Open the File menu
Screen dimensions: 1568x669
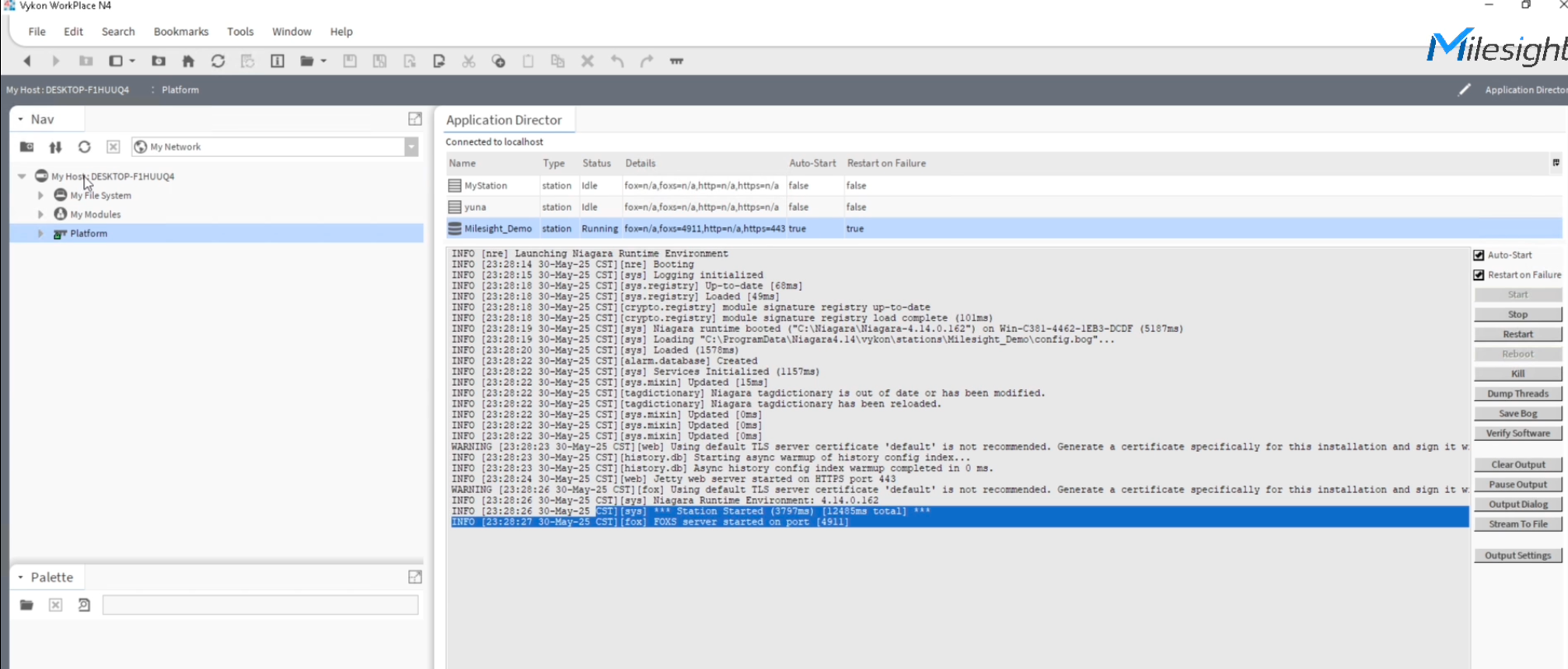(37, 31)
